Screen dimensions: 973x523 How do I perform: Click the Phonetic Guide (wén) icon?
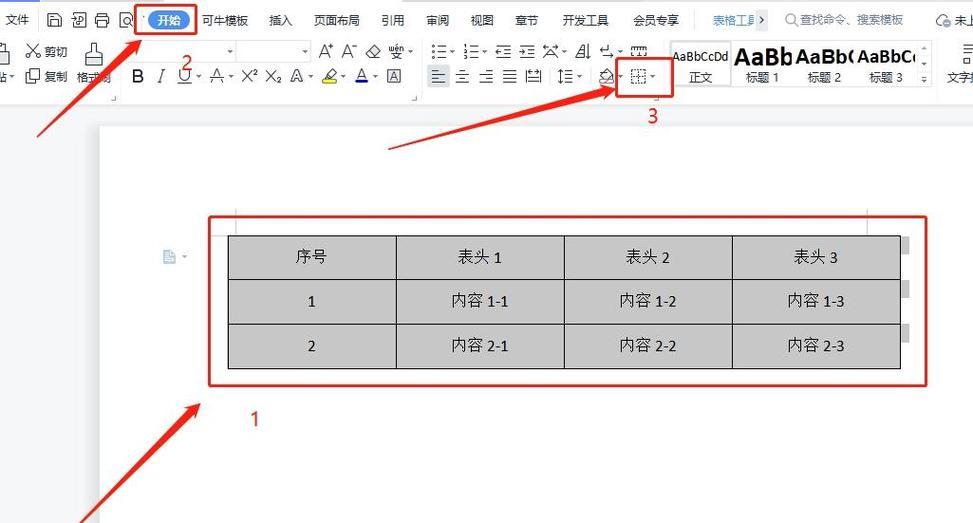pyautogui.click(x=396, y=51)
